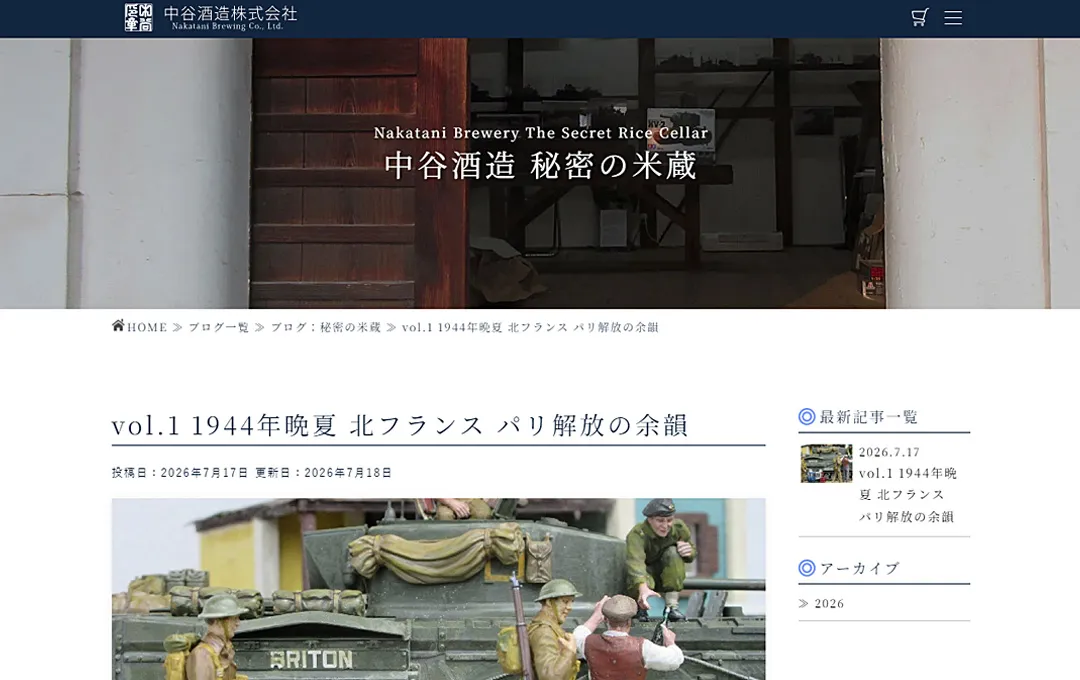Open sidebar post vol.1 1944年晩夏 link
This screenshot has width=1080, height=680.
[908, 495]
